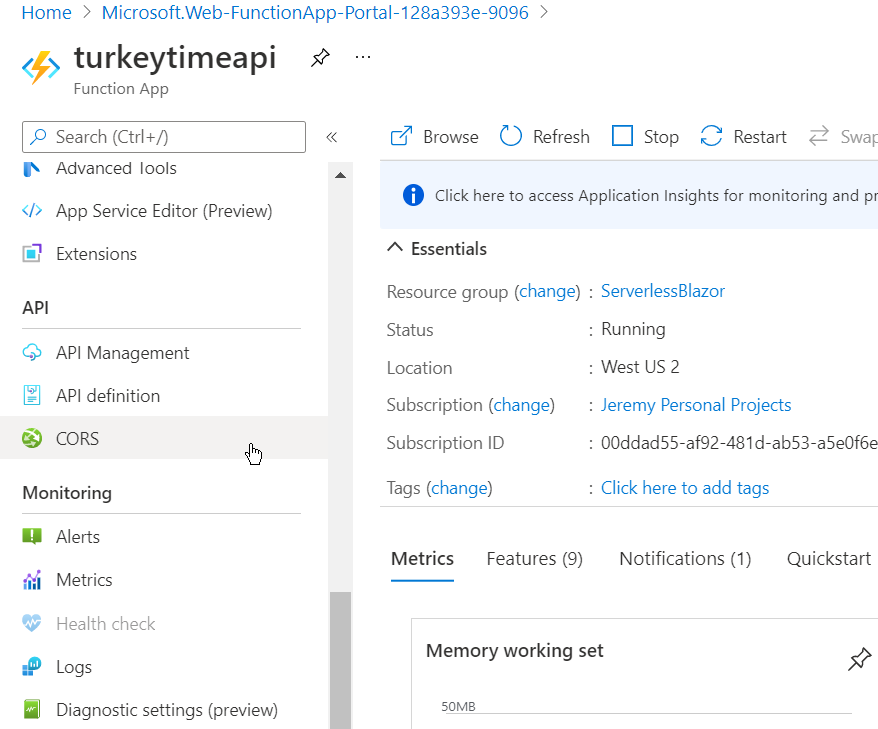The image size is (878, 729).
Task: Click the Metrics bar chart icon
Action: click(32, 580)
